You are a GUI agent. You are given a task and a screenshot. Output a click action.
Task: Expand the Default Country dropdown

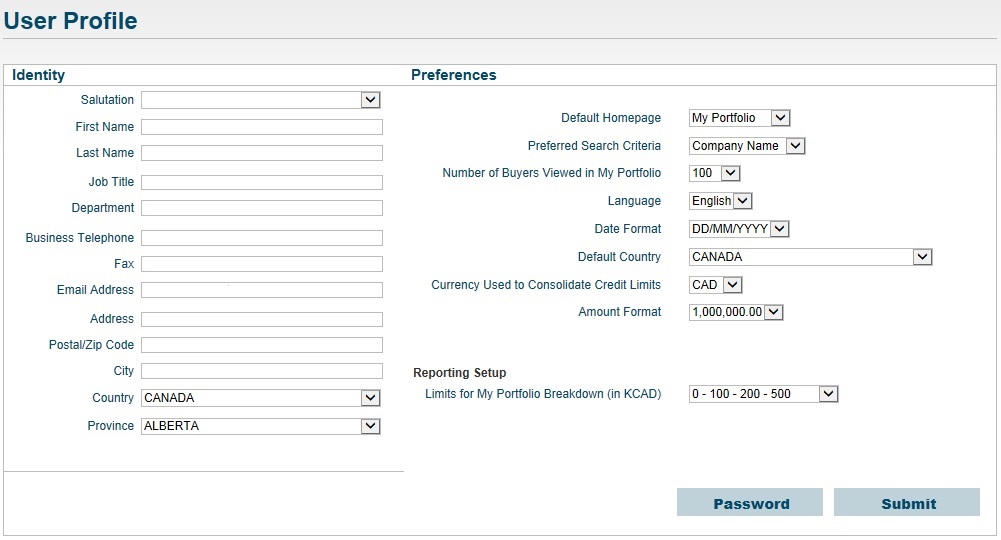click(x=811, y=257)
